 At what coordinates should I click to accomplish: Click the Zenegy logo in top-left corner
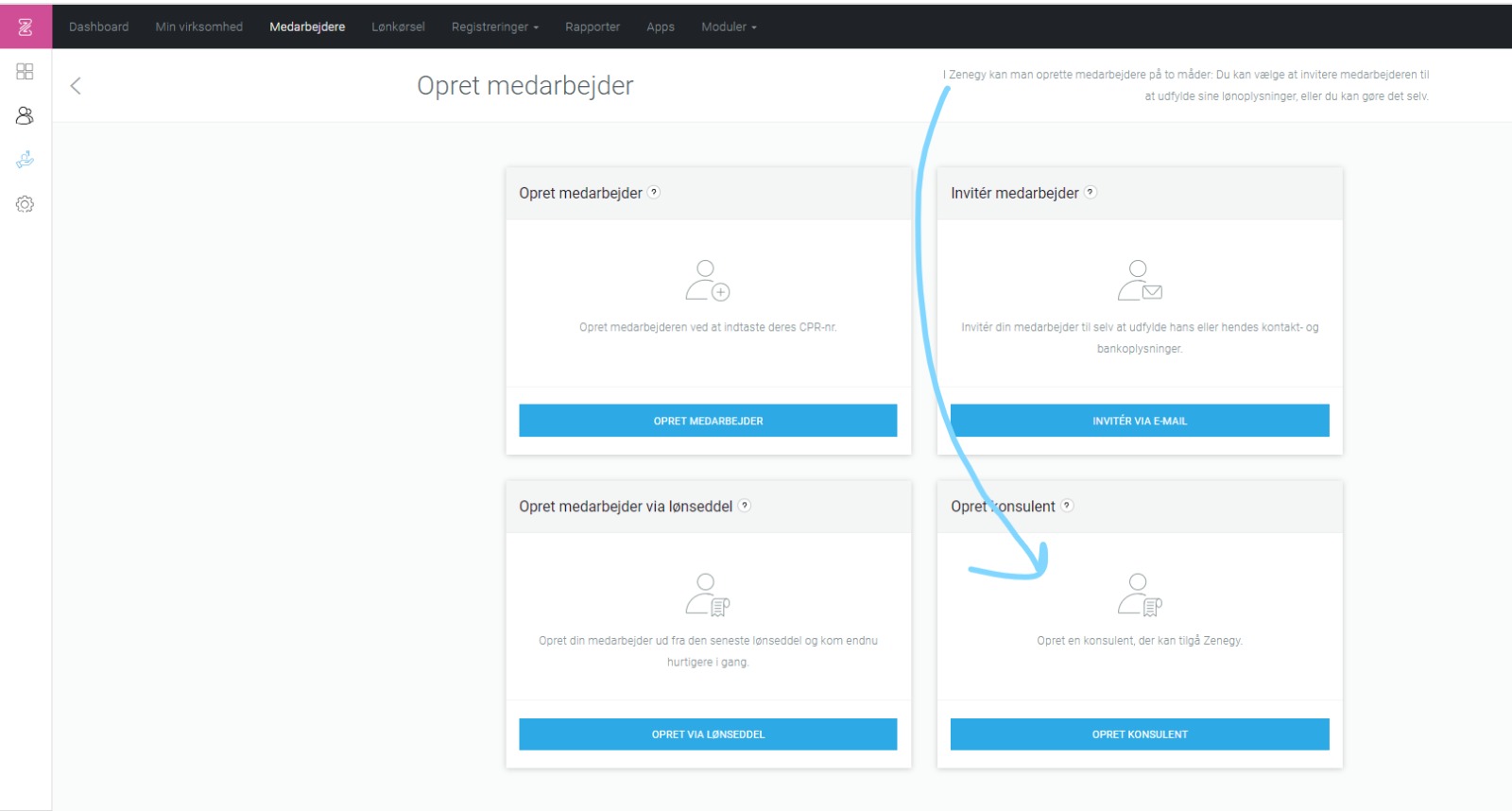coord(26,27)
